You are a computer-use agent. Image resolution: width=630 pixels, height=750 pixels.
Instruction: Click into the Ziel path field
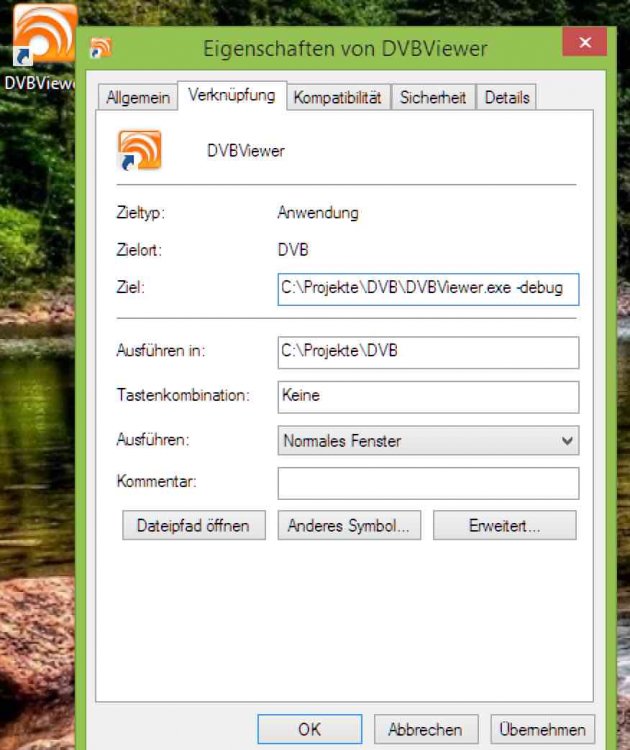428,289
